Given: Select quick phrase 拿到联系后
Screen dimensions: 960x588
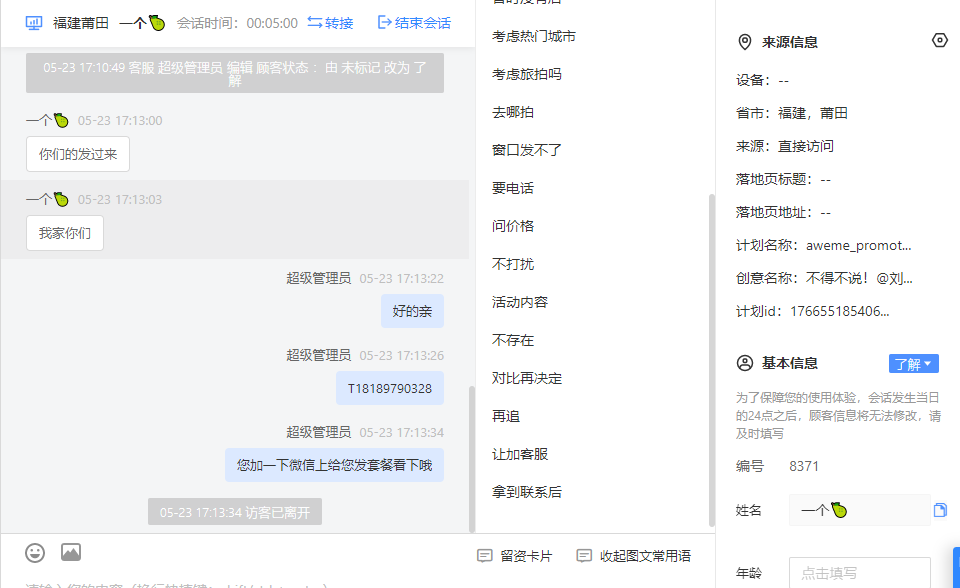Looking at the screenshot, I should [527, 492].
